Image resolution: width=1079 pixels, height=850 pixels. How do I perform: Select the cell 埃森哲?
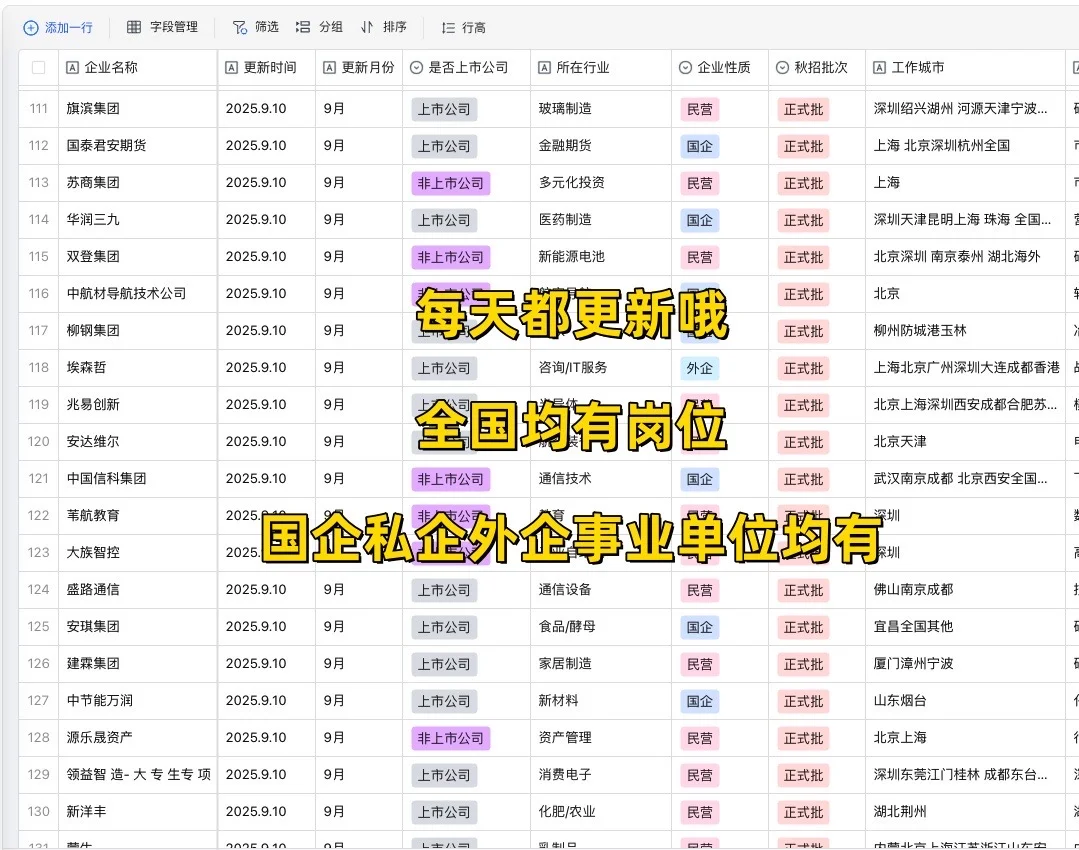(138, 368)
